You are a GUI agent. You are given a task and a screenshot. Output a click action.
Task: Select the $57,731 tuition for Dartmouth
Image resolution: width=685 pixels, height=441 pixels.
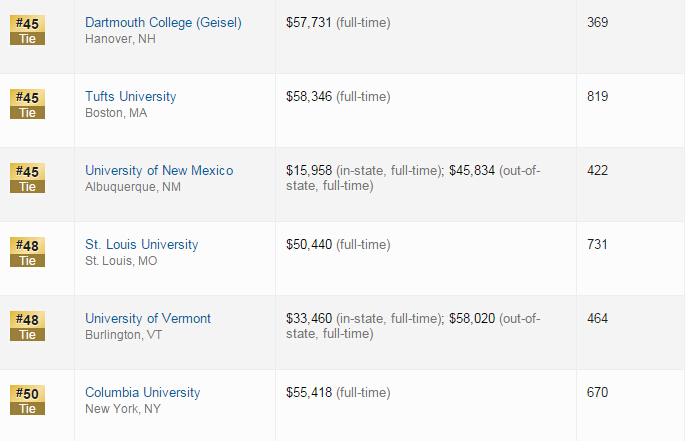coord(309,23)
